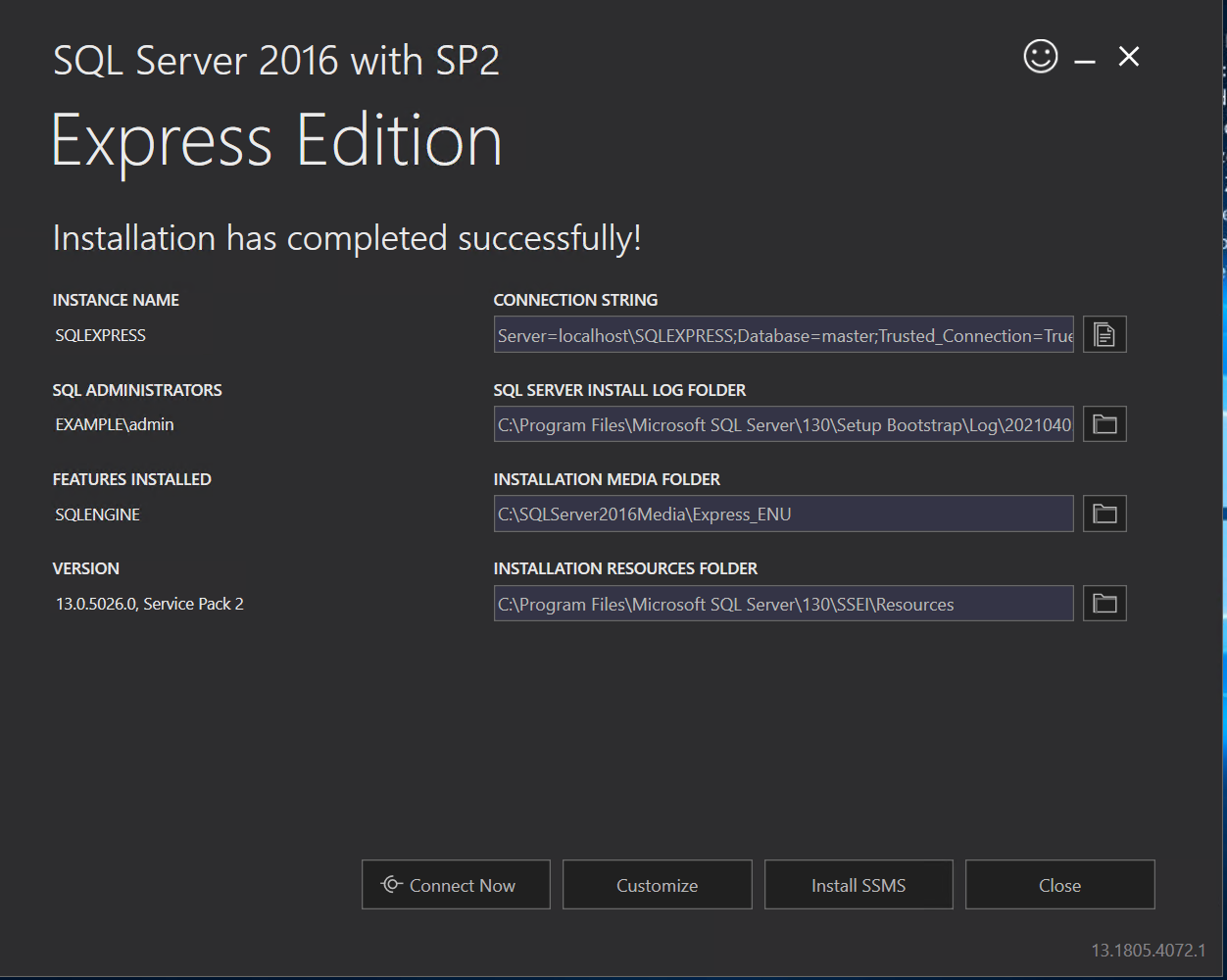The width and height of the screenshot is (1227, 980).
Task: Open the SQL Server install log folder
Action: tap(1104, 424)
